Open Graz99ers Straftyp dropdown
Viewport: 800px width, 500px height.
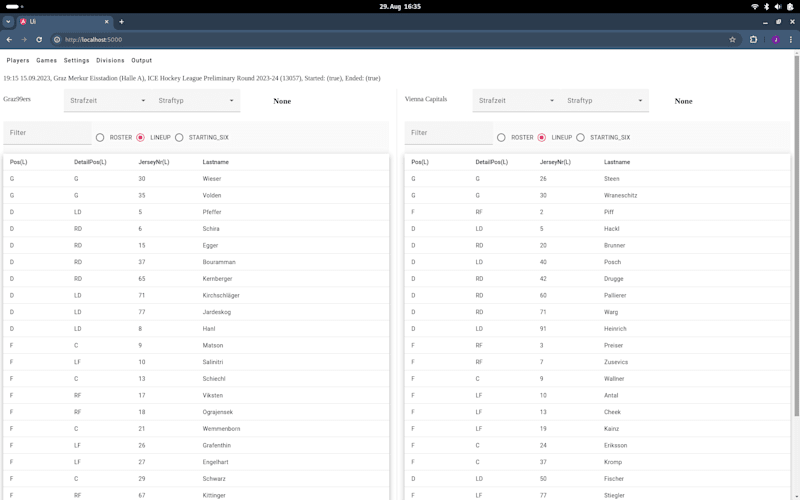[196, 101]
